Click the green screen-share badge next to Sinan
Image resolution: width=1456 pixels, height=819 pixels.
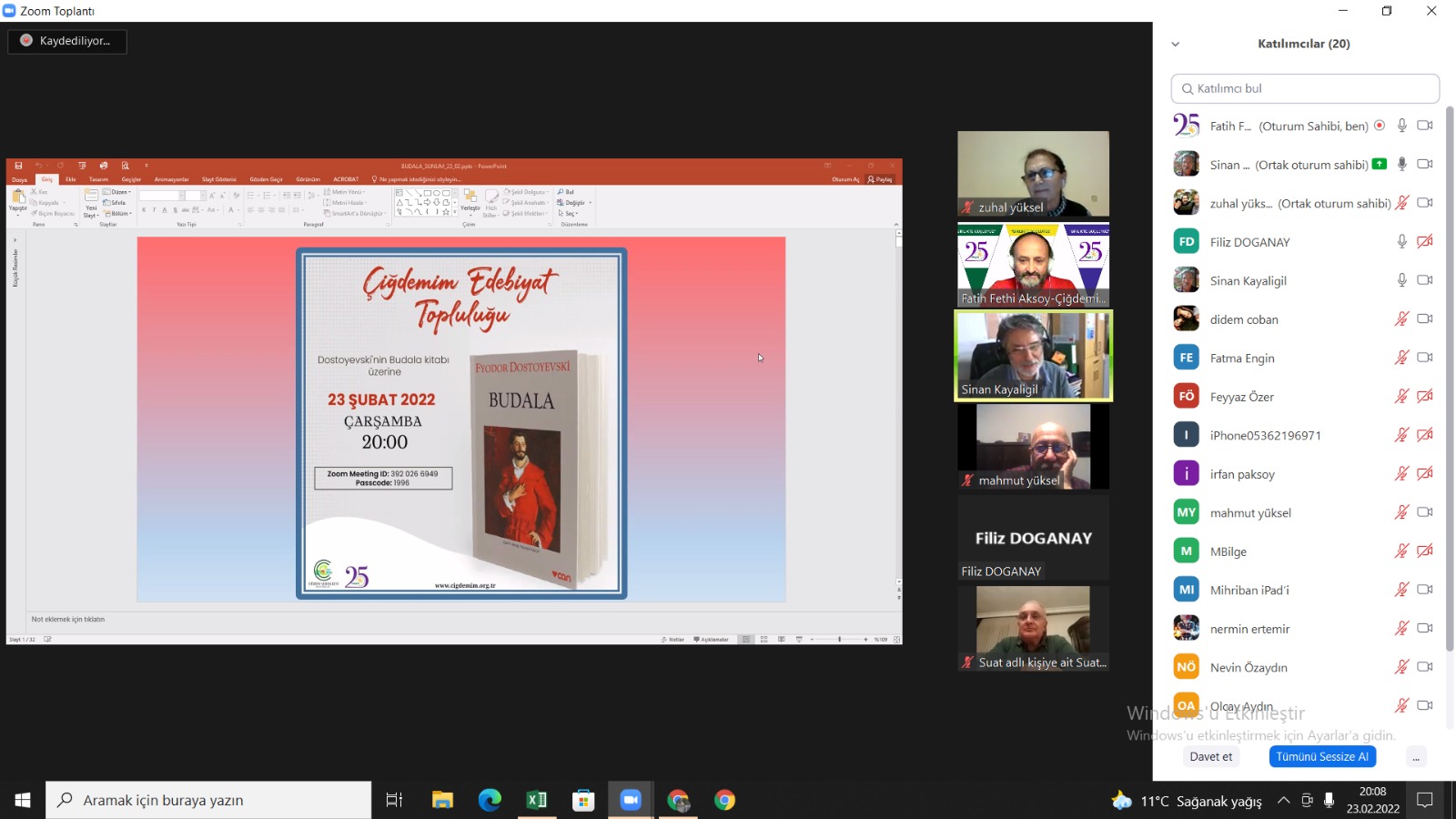[1380, 164]
